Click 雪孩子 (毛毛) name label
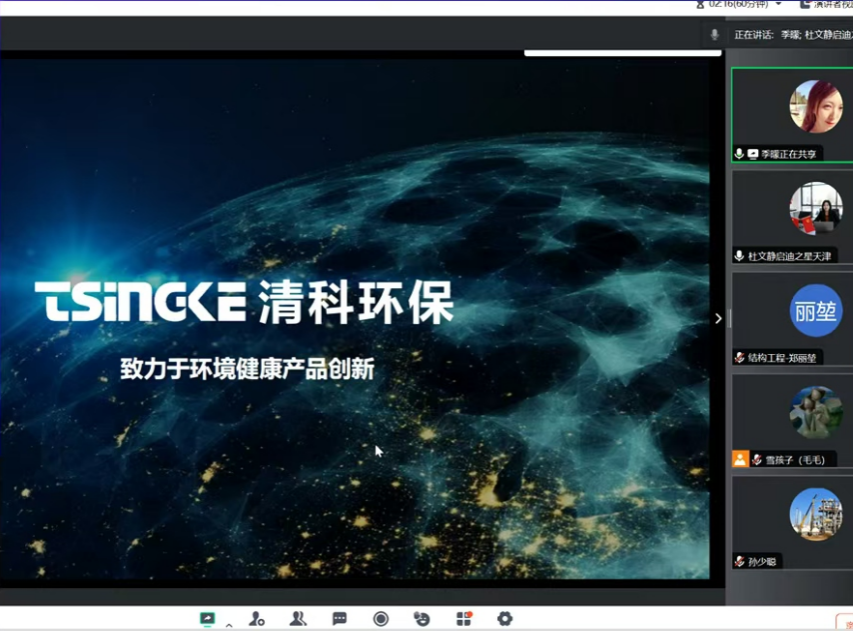Viewport: 853px width, 631px height. click(x=795, y=460)
